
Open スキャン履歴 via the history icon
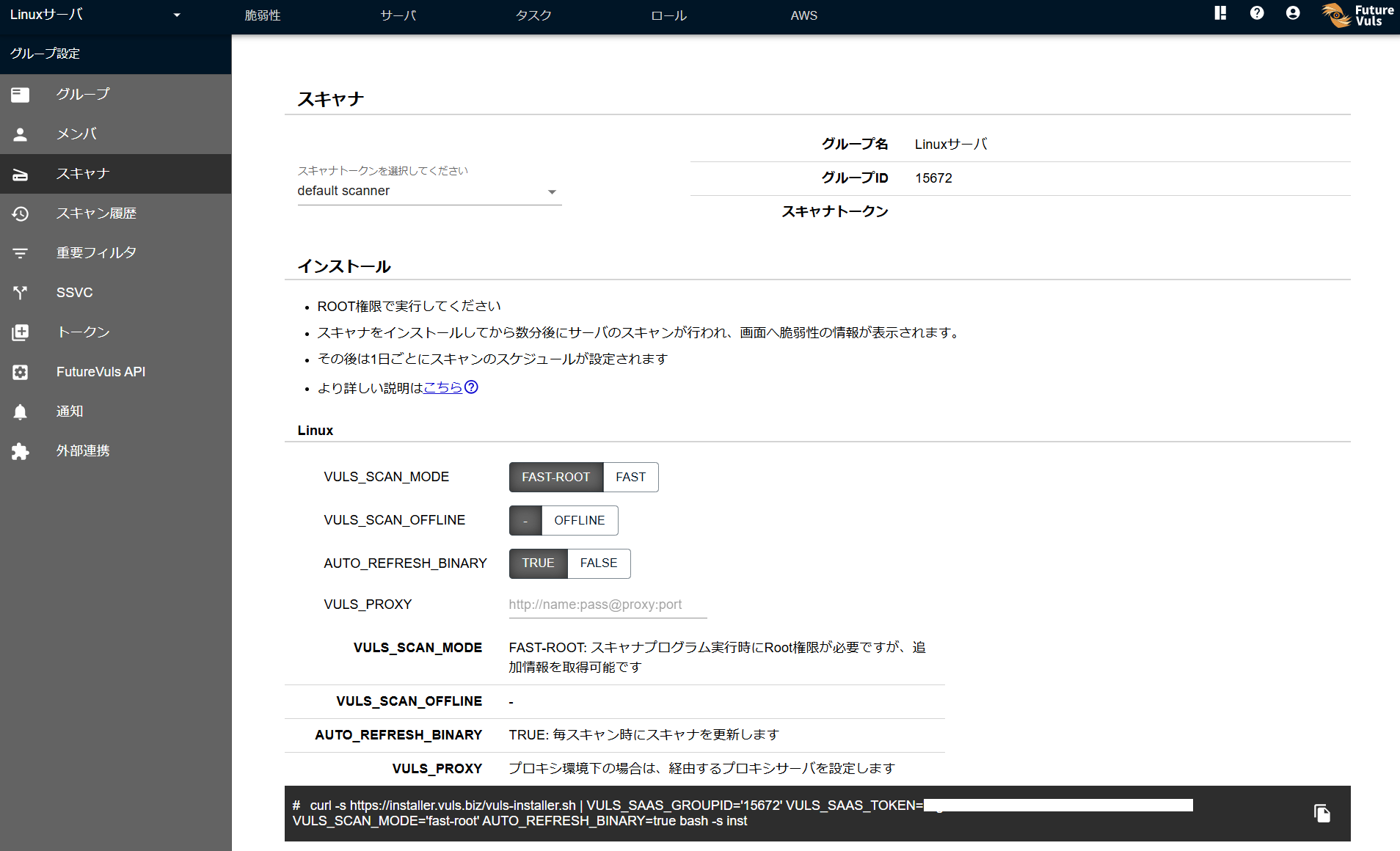20,213
